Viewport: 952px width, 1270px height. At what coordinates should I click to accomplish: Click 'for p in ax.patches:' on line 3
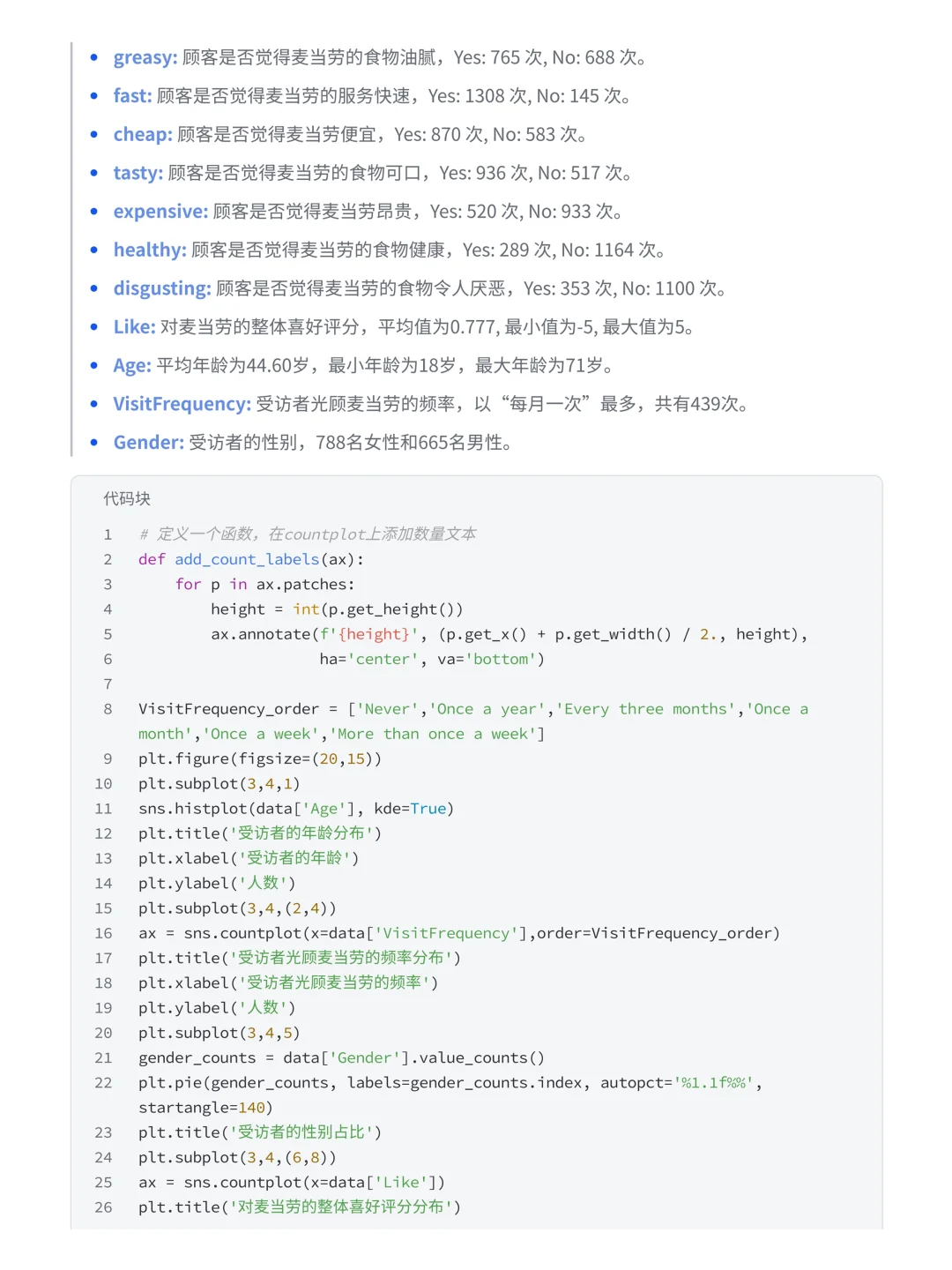(264, 584)
